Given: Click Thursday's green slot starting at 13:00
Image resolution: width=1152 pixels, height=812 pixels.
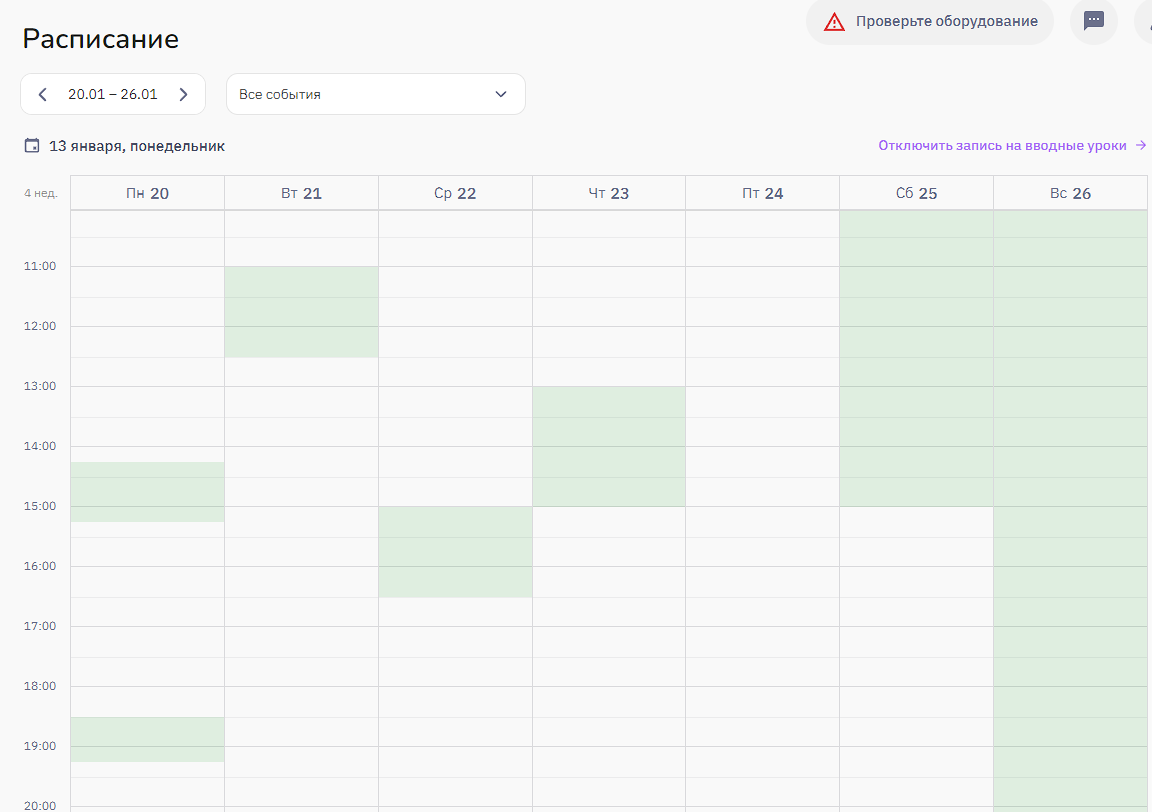Looking at the screenshot, I should 609,446.
